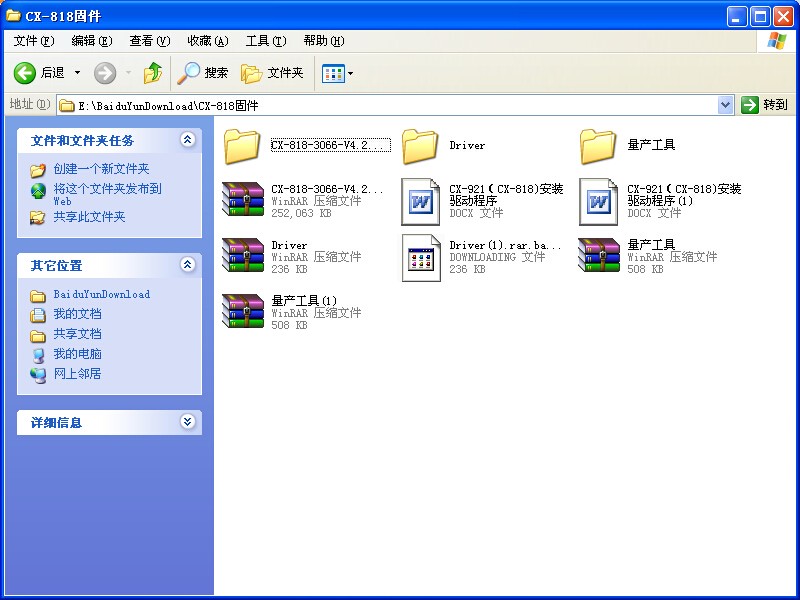
Task: Open 共享文档 link
Action: tap(78, 334)
